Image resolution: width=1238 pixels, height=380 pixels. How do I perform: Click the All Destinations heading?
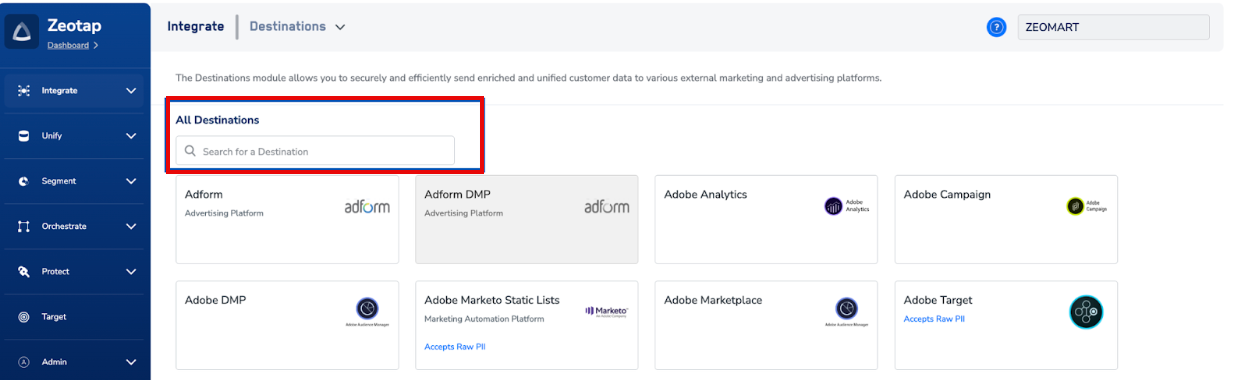[x=217, y=120]
